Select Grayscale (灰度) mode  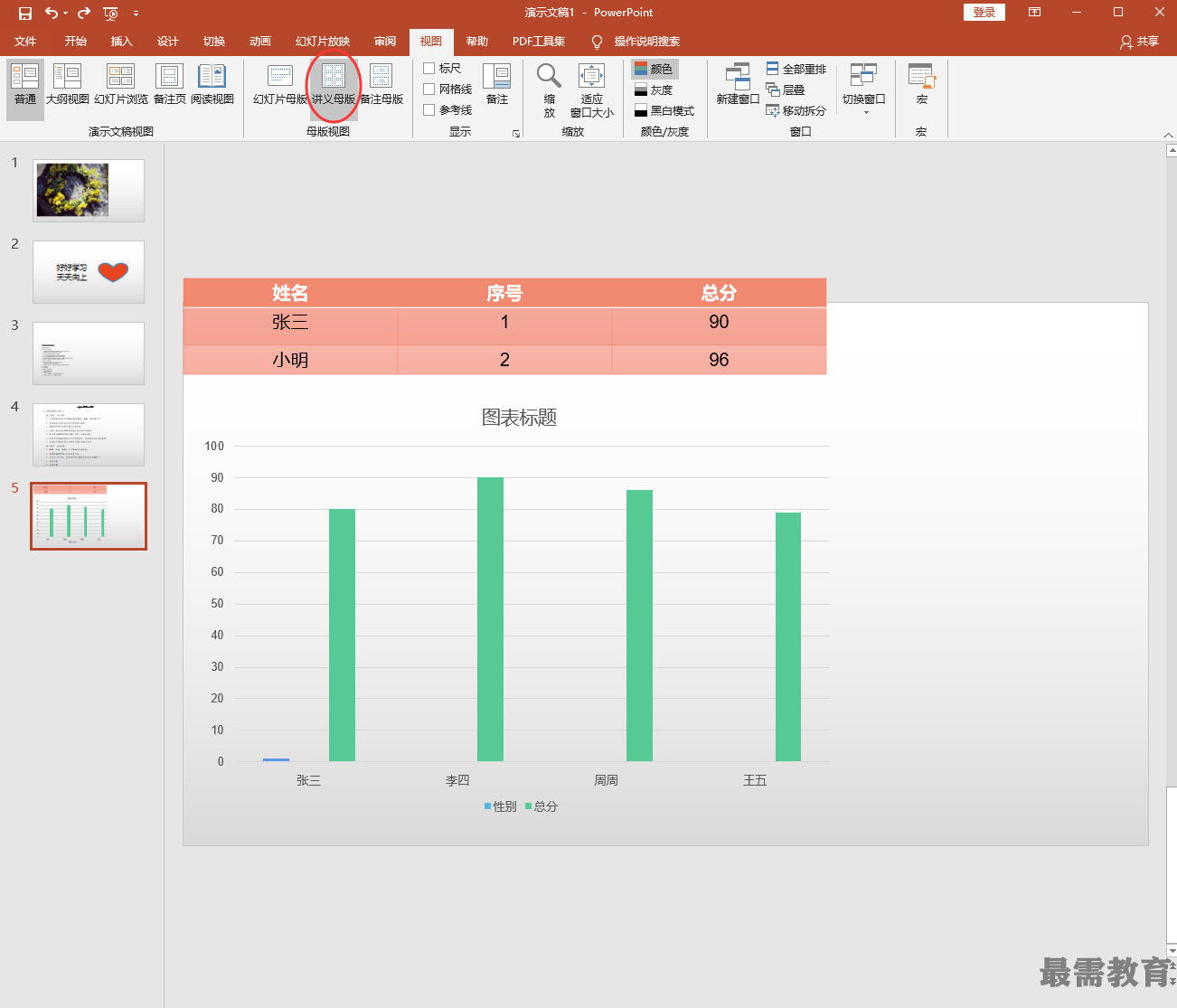coord(654,89)
